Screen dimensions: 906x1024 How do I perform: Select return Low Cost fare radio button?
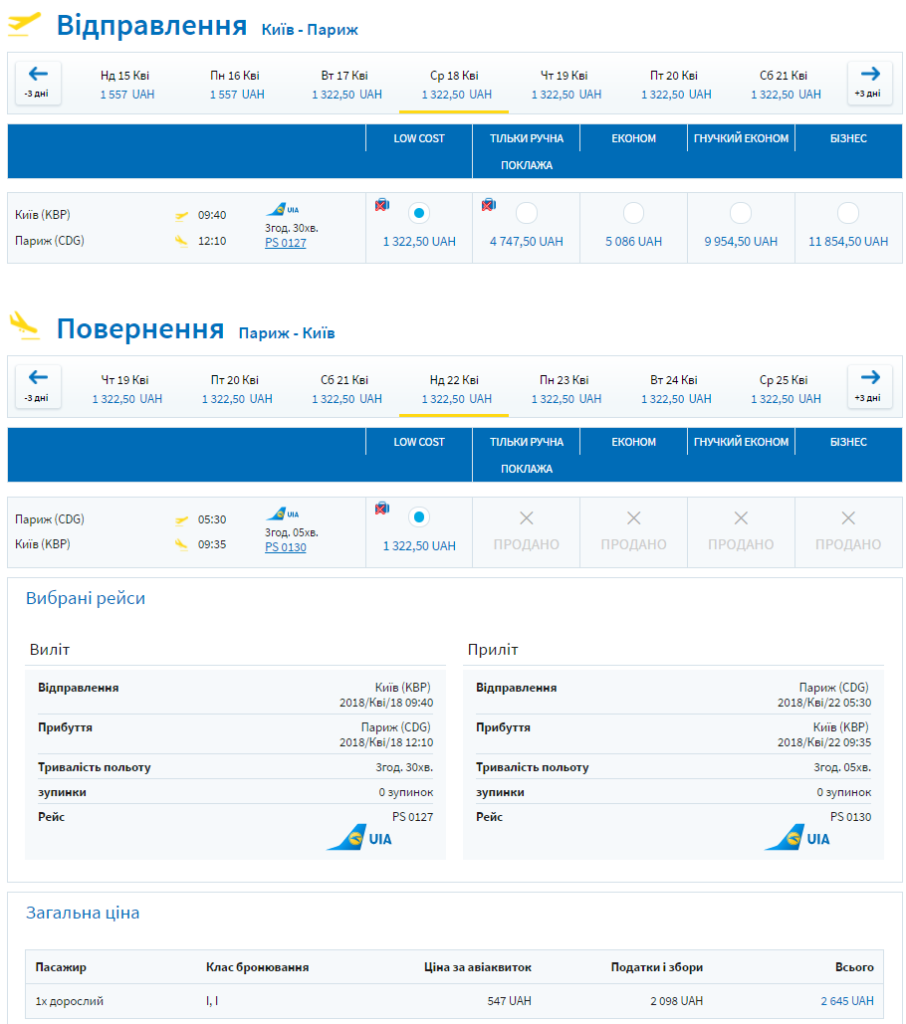tap(419, 517)
